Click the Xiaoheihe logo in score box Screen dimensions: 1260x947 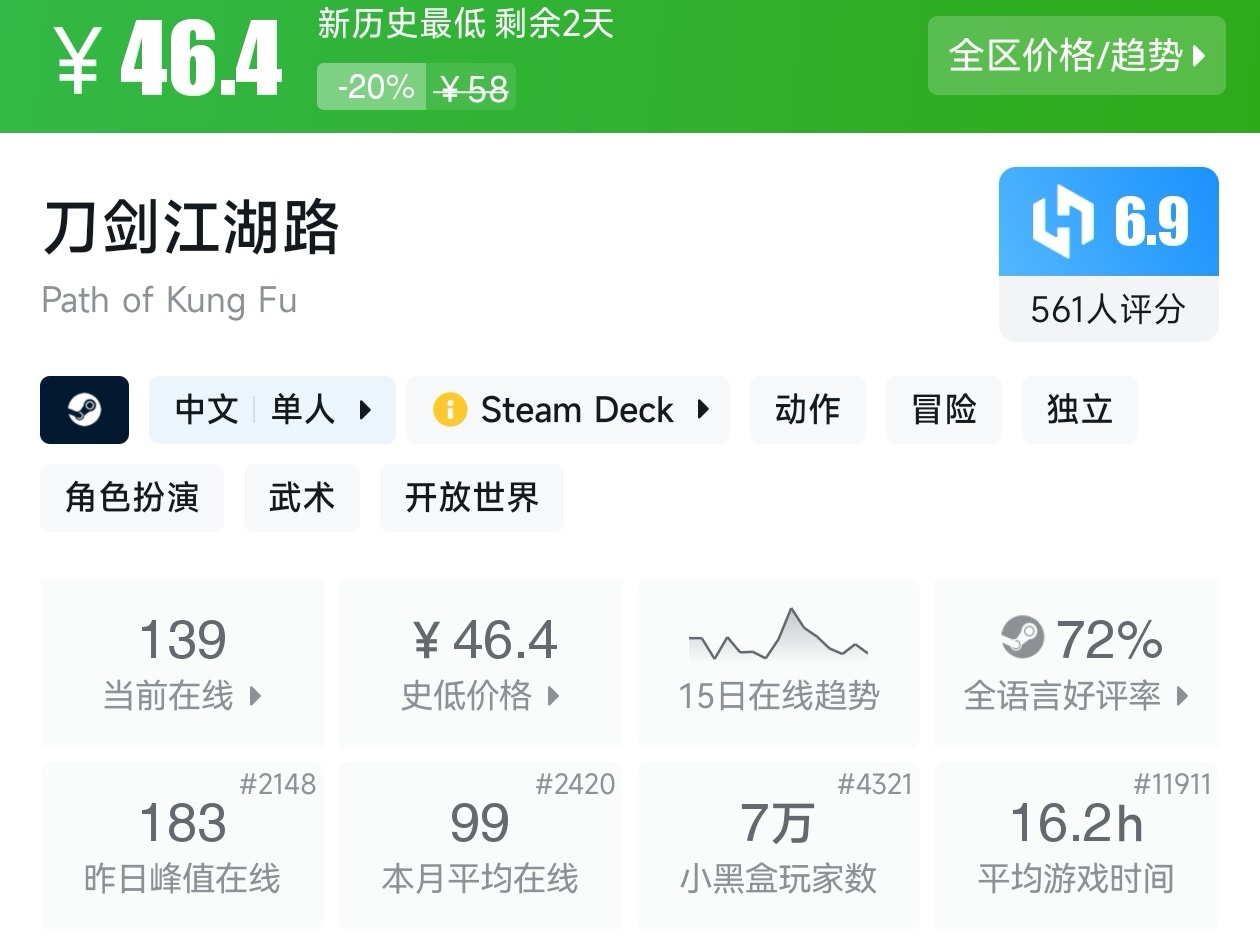pos(1062,222)
